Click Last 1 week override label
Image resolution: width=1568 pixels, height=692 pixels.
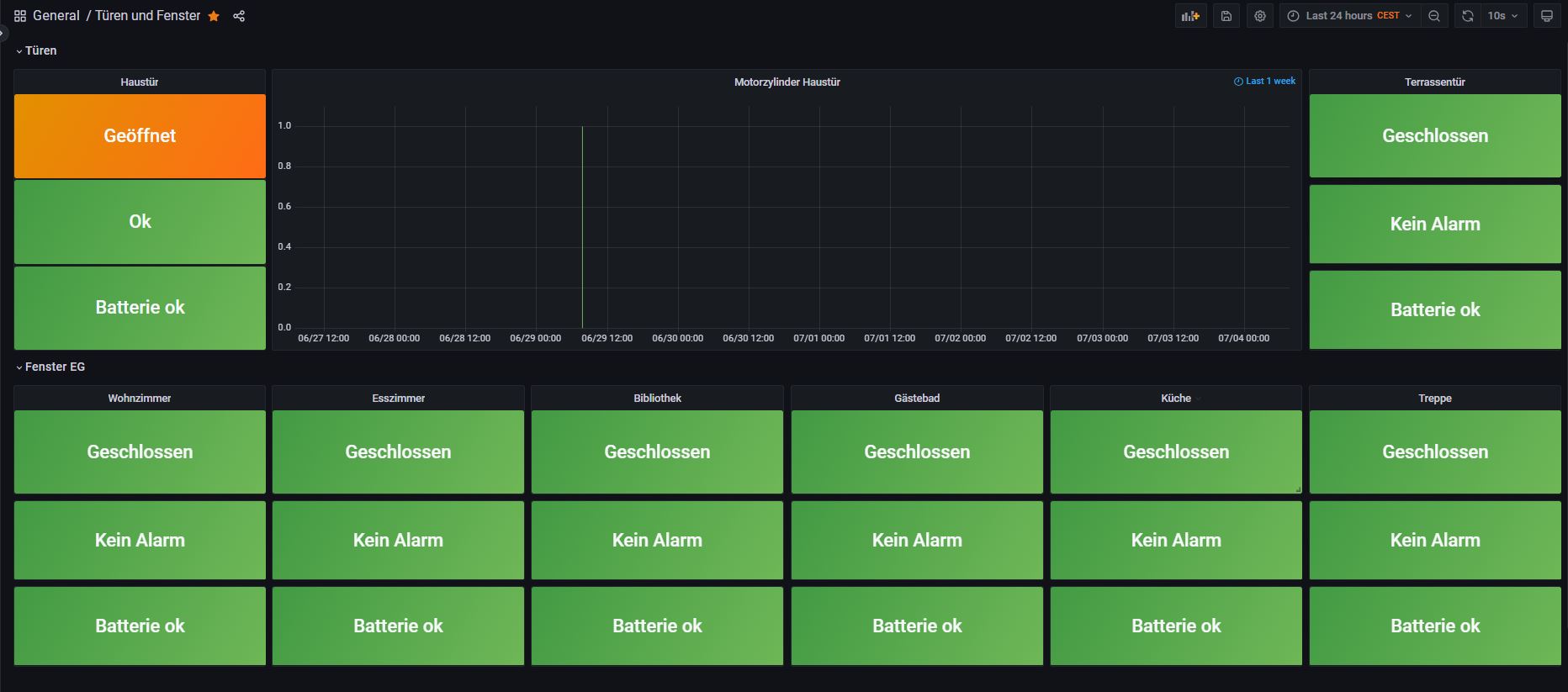pos(1264,81)
